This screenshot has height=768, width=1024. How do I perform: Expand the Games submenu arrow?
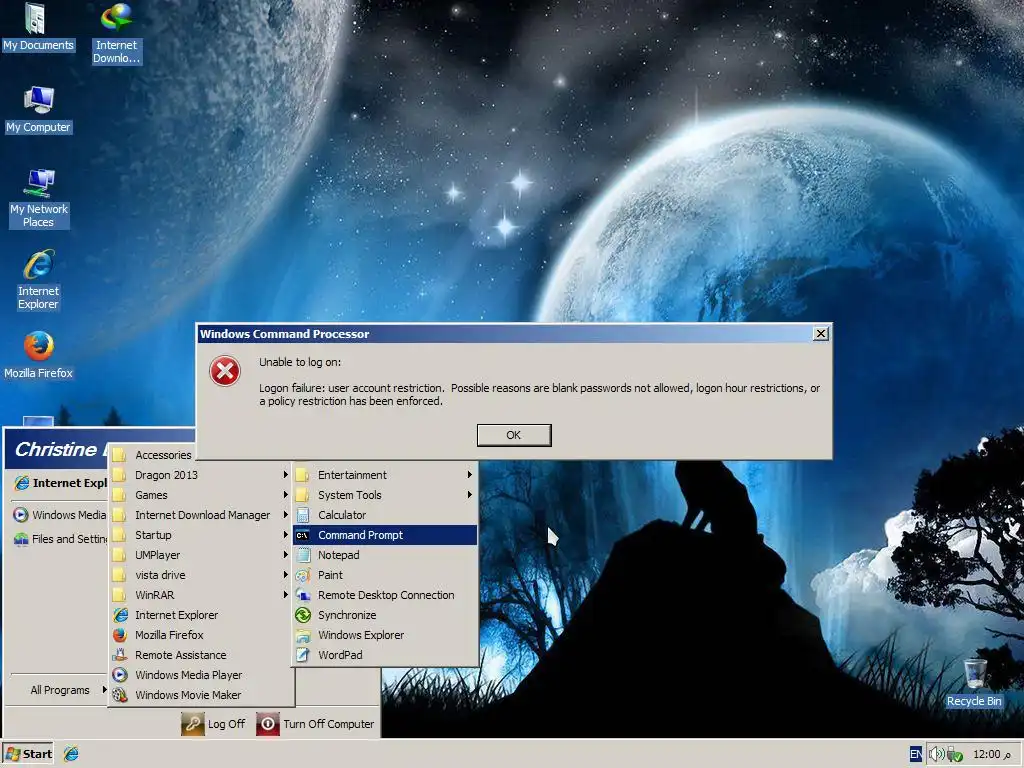(285, 495)
